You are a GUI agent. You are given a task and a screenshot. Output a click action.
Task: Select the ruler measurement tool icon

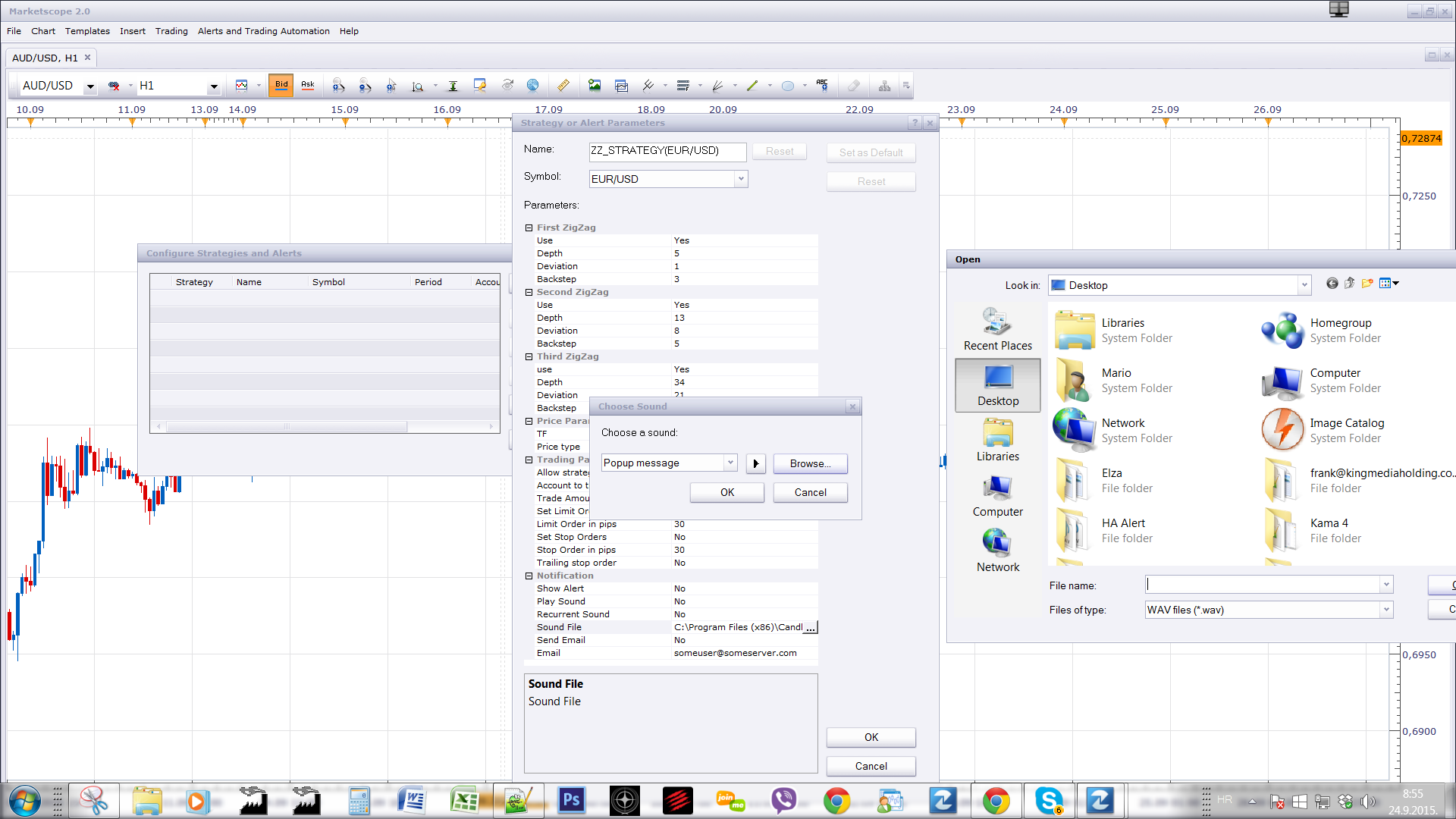click(563, 86)
